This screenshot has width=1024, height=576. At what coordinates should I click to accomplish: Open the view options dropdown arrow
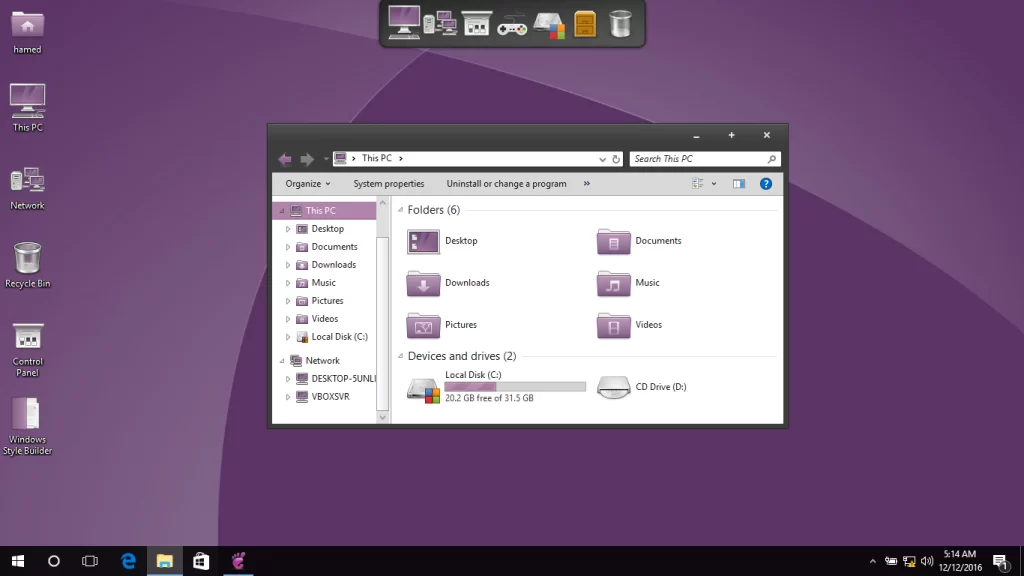714,184
